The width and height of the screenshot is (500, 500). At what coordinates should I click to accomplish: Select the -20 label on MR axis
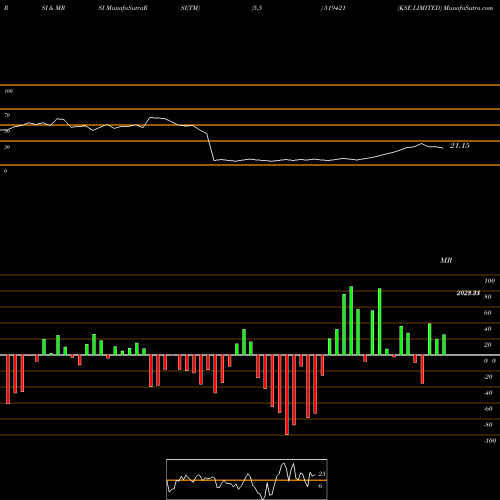click(488, 377)
